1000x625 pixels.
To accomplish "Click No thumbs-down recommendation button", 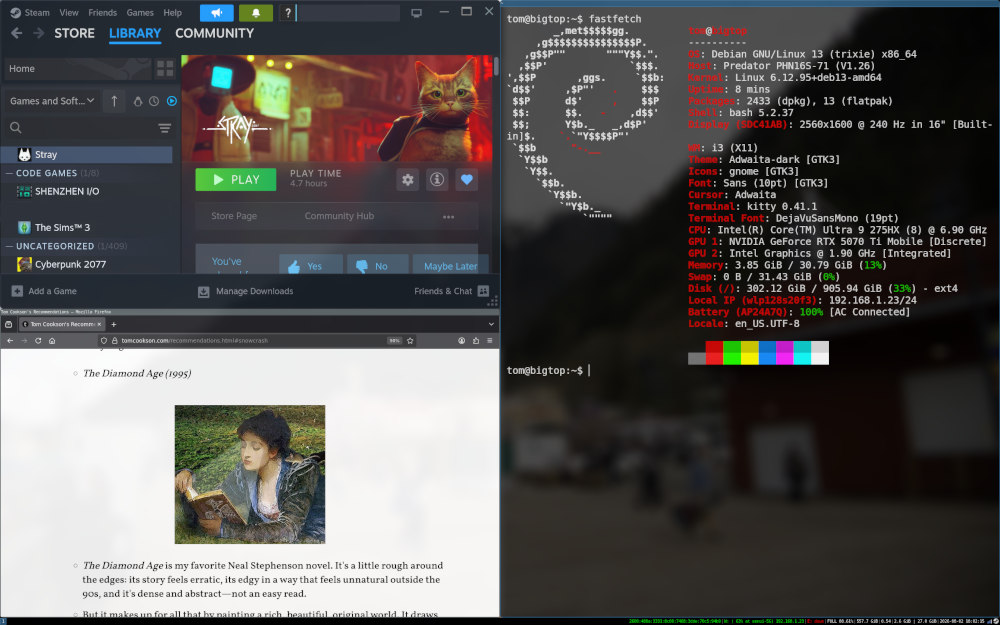I will click(x=378, y=265).
